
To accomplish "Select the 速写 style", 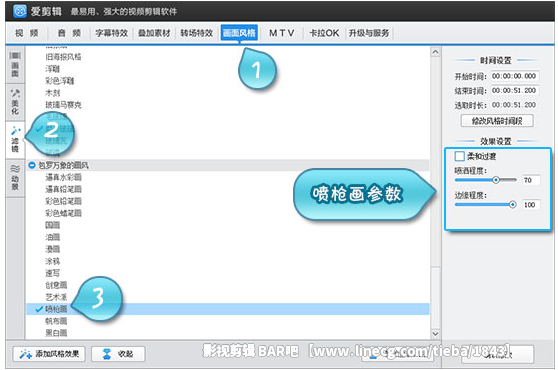I will (53, 273).
